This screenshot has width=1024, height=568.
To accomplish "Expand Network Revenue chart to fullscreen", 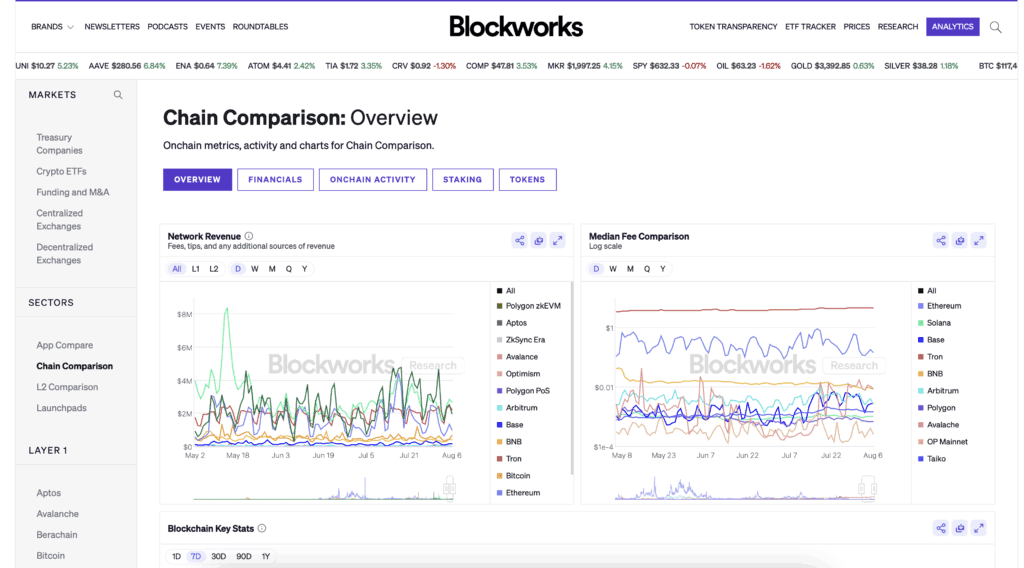I will point(558,240).
